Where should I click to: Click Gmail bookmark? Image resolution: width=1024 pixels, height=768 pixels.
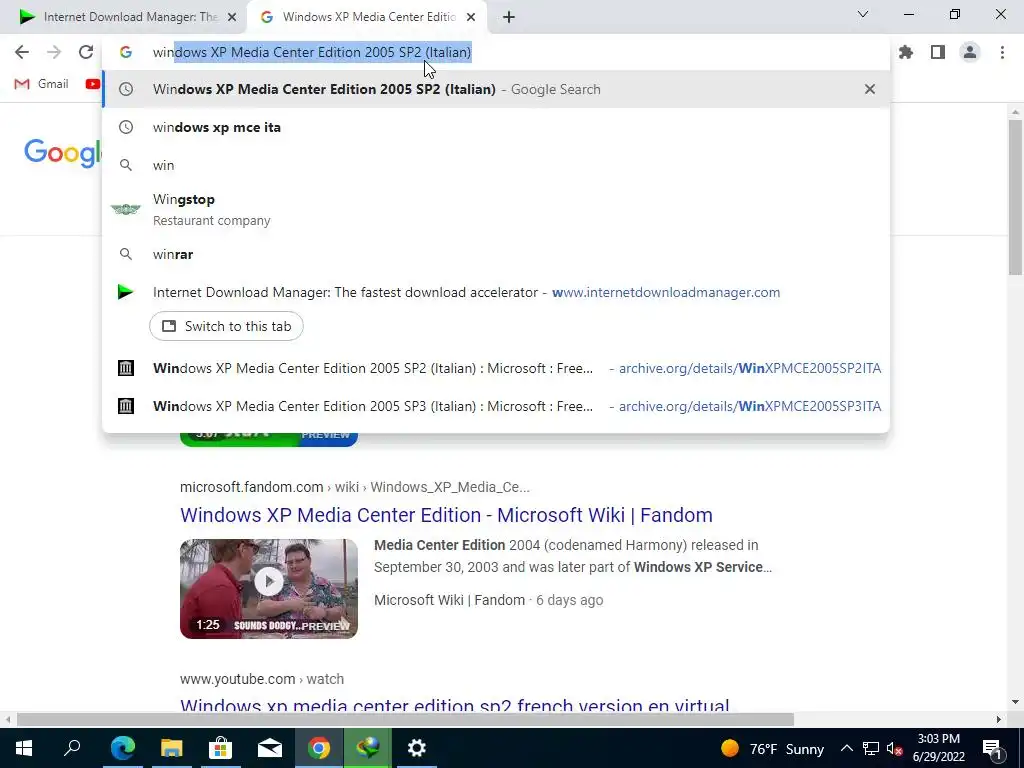[x=42, y=84]
